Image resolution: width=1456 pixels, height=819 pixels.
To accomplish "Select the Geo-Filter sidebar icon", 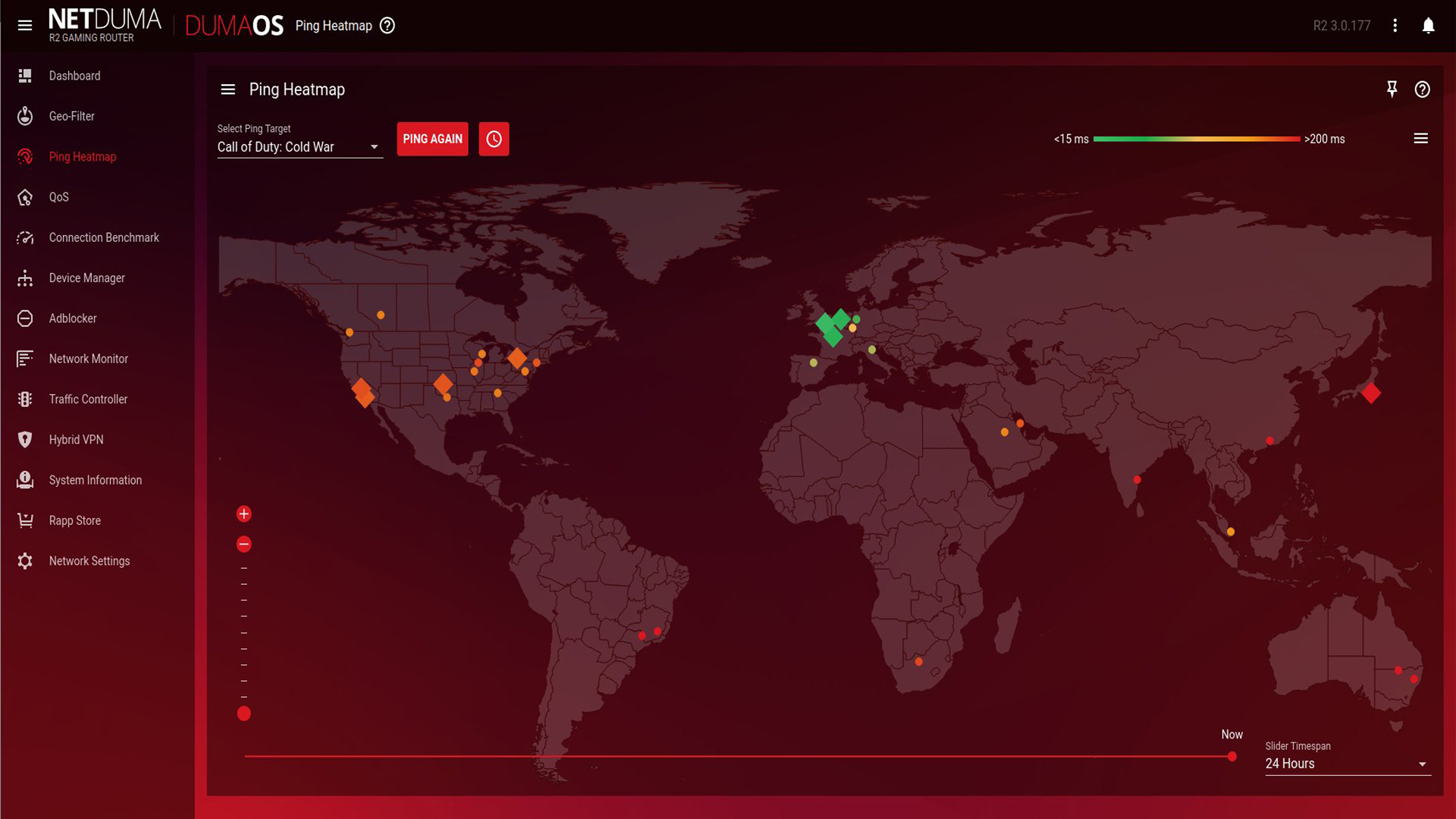I will tap(25, 116).
